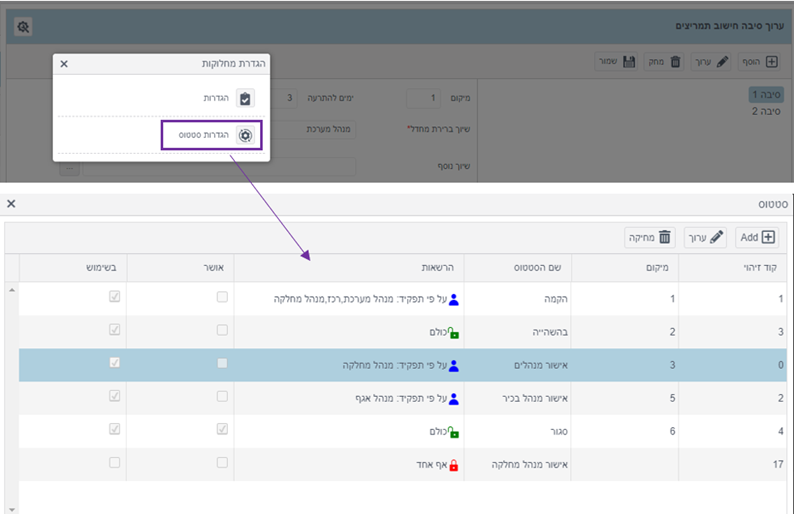Toggle בשימוש checkbox in סגור row

(114, 429)
